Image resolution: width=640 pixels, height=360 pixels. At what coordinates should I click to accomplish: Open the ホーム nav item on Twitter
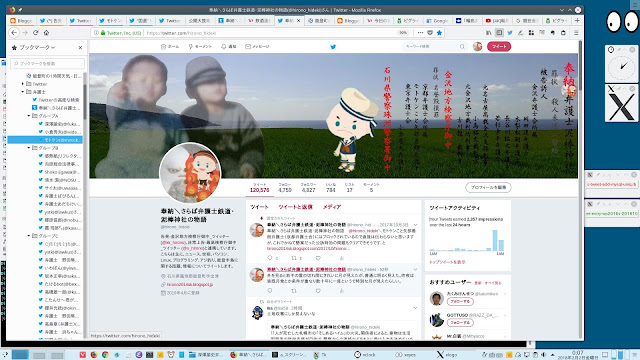click(x=170, y=47)
